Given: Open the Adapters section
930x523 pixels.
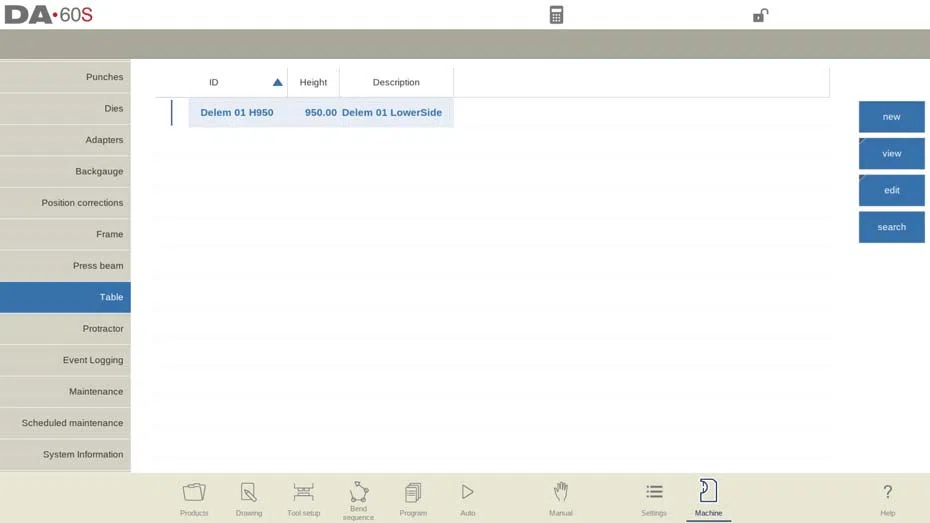Looking at the screenshot, I should pyautogui.click(x=65, y=140).
